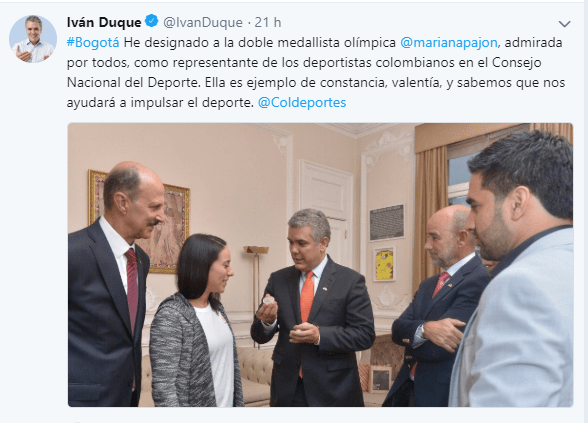Screen dimensions: 588x423
Task: Click the @IvanDuque handle
Action: click(x=203, y=22)
